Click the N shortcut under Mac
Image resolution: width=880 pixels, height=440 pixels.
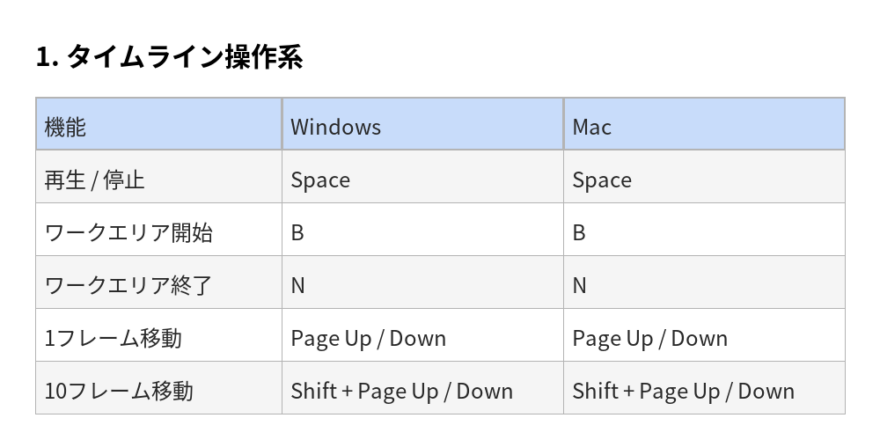tap(579, 286)
